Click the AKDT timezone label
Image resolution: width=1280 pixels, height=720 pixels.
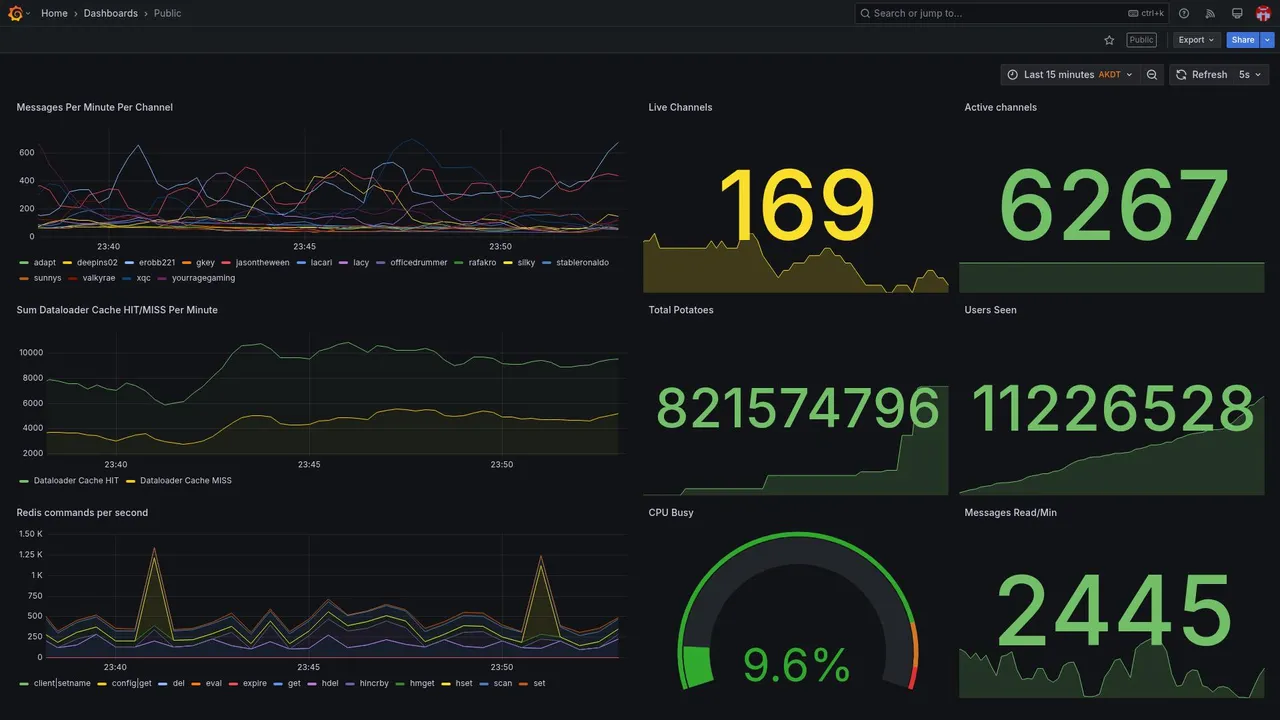pyautogui.click(x=1110, y=75)
